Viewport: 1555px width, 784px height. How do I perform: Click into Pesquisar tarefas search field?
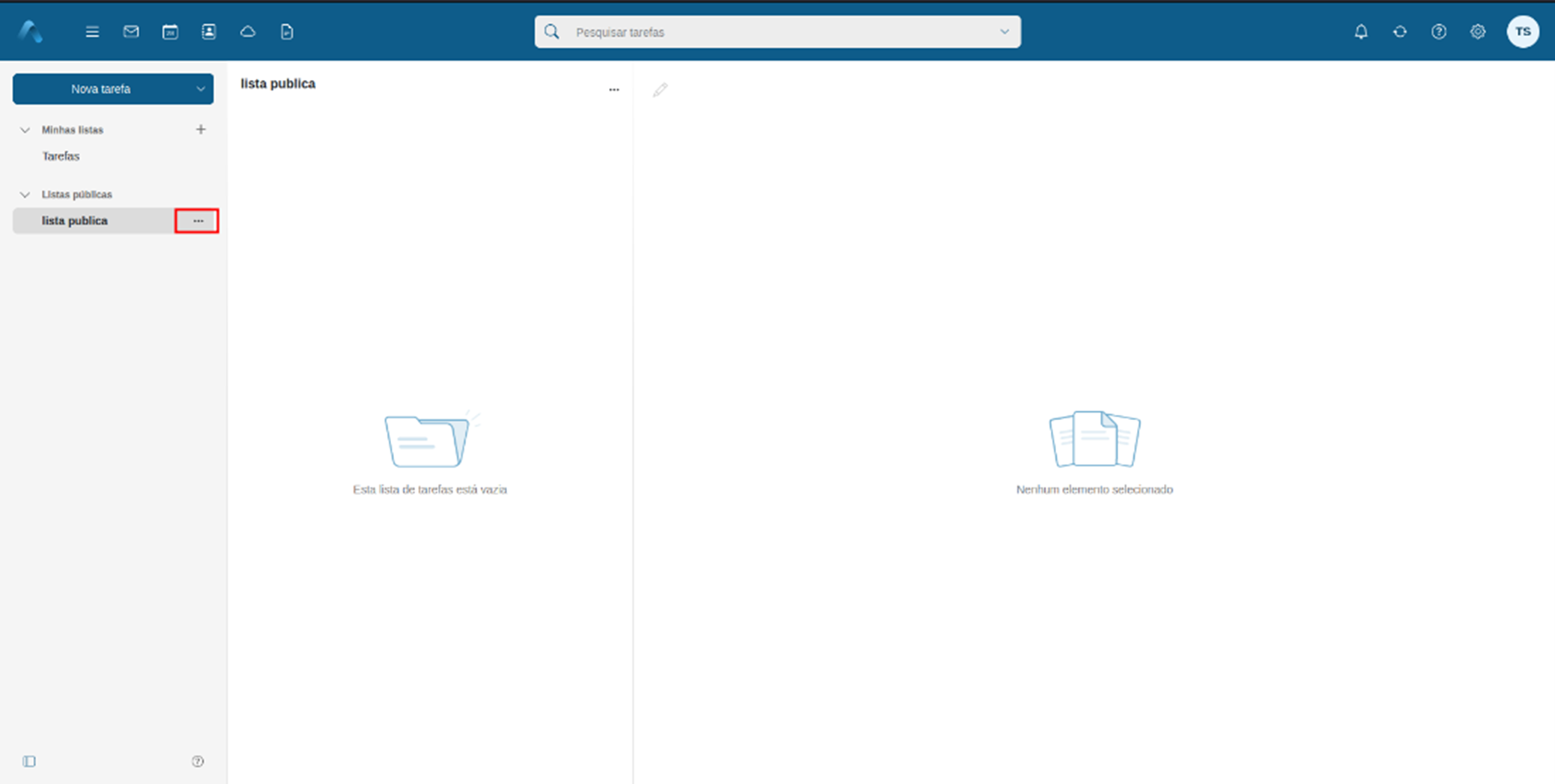779,32
